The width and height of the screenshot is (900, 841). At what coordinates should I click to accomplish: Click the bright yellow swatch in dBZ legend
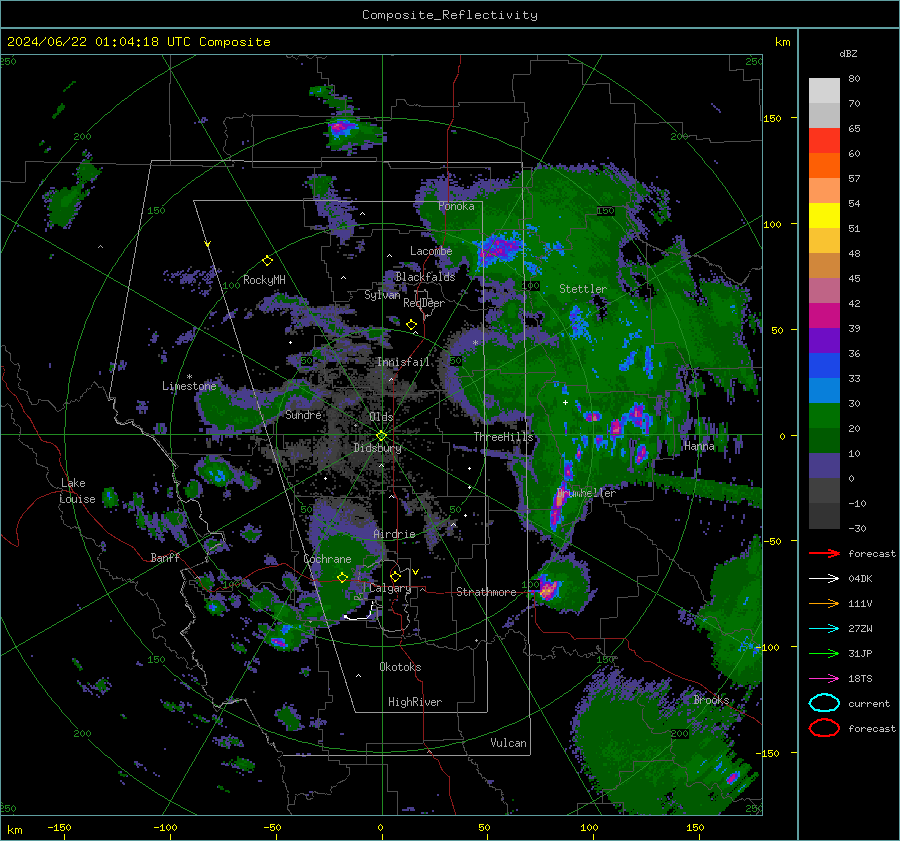point(824,216)
